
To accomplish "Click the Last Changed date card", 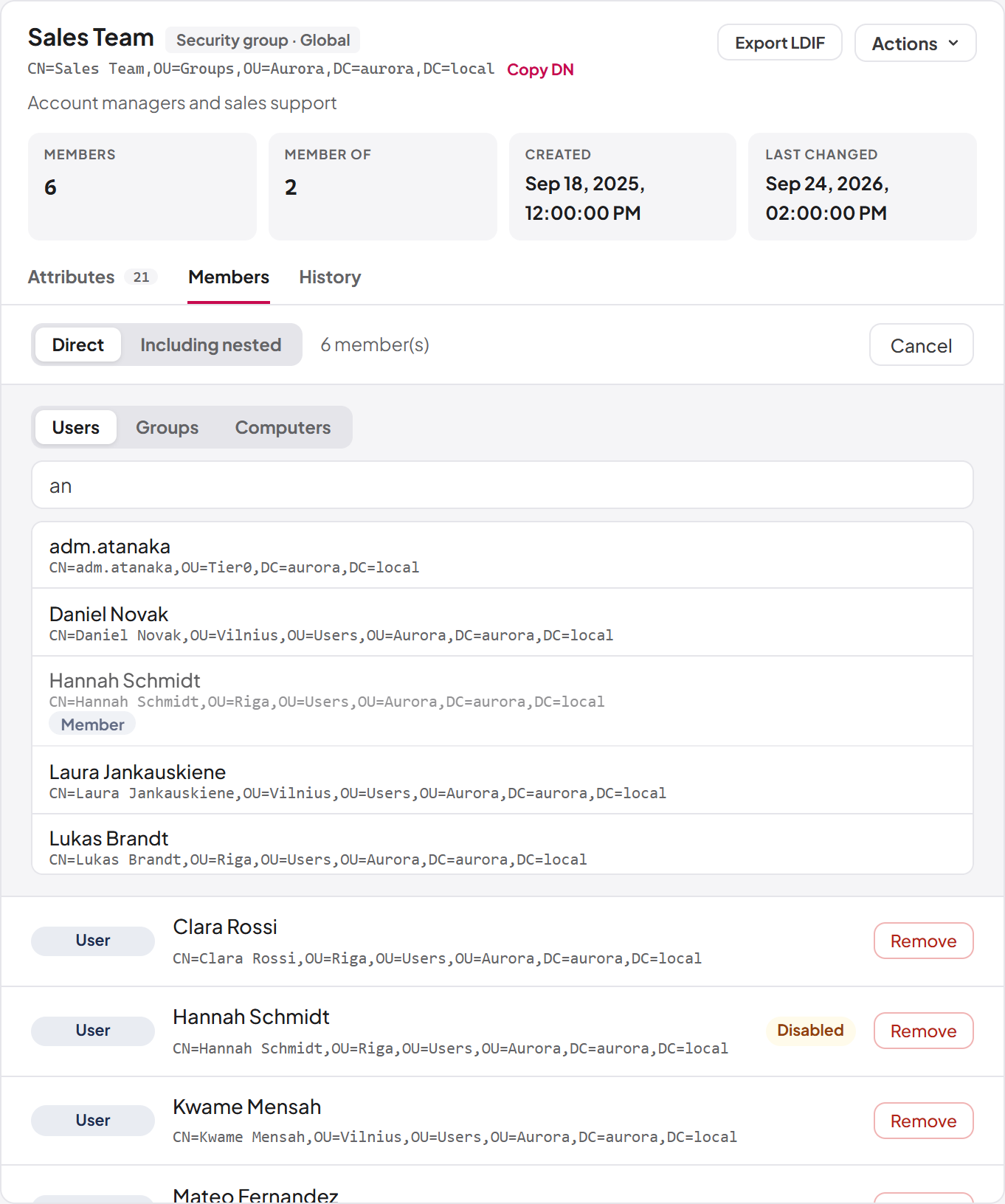I will coord(863,187).
